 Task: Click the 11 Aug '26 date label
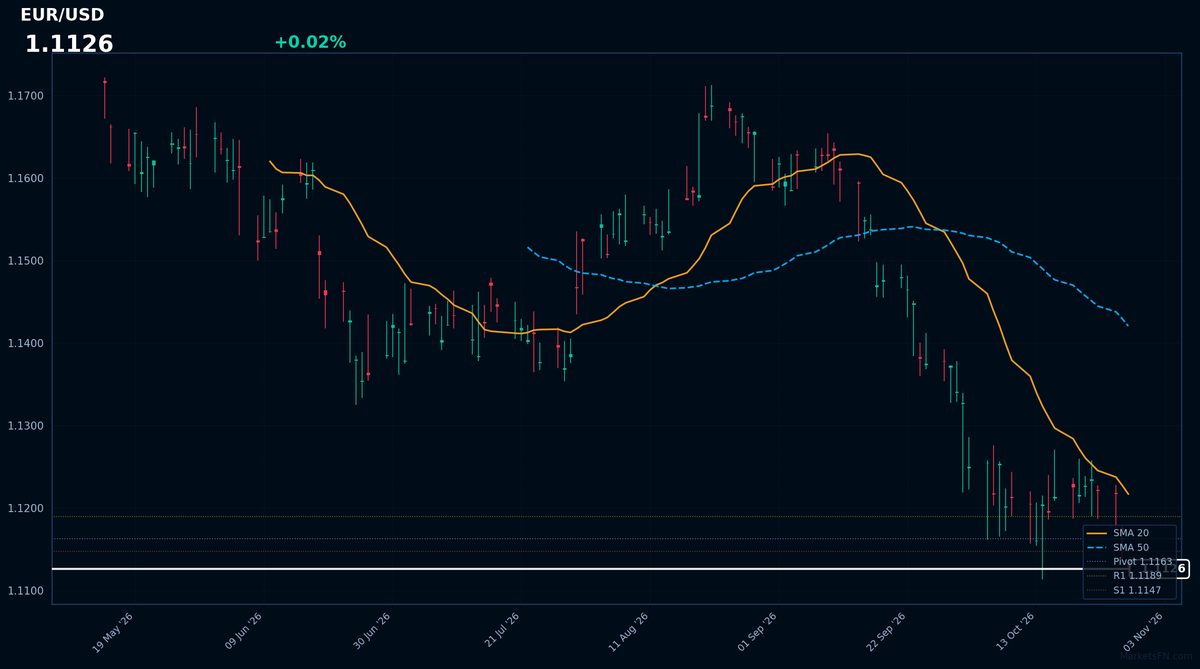click(628, 632)
